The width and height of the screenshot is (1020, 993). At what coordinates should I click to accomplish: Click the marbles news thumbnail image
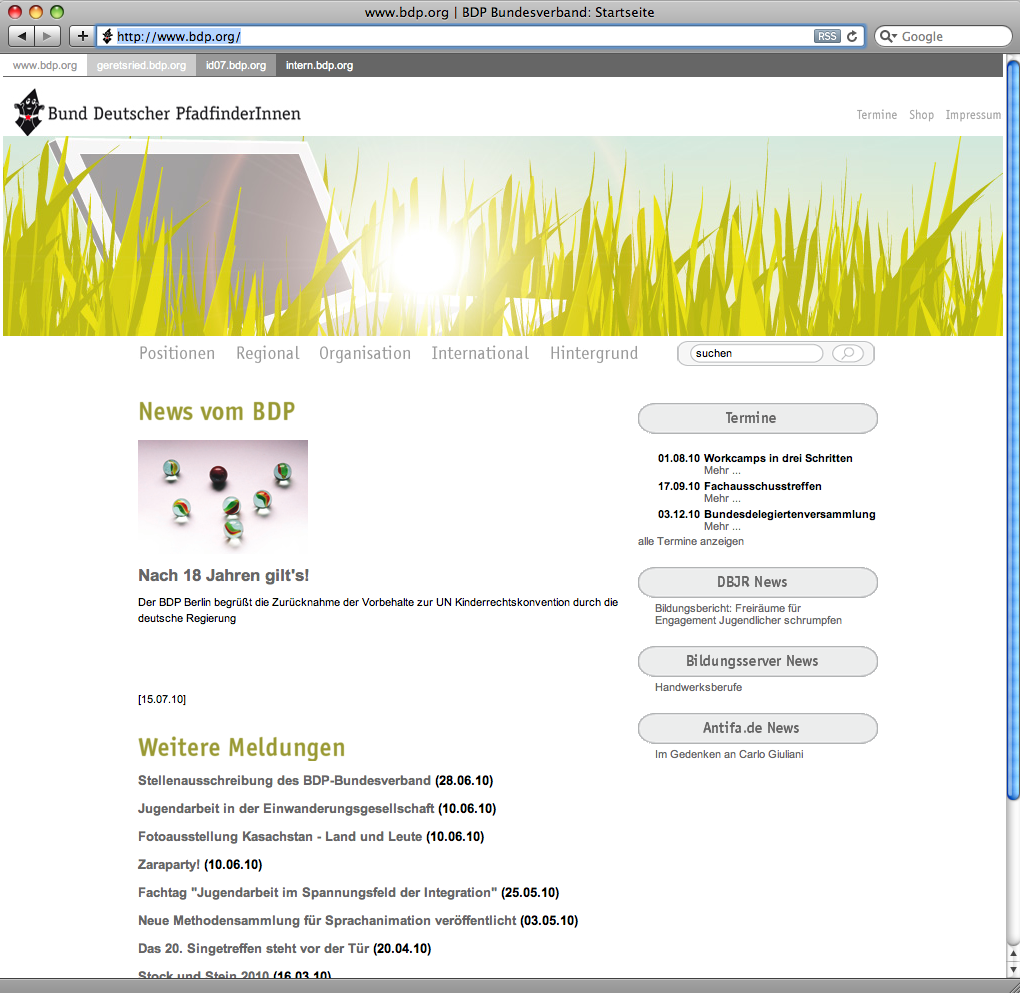[223, 496]
